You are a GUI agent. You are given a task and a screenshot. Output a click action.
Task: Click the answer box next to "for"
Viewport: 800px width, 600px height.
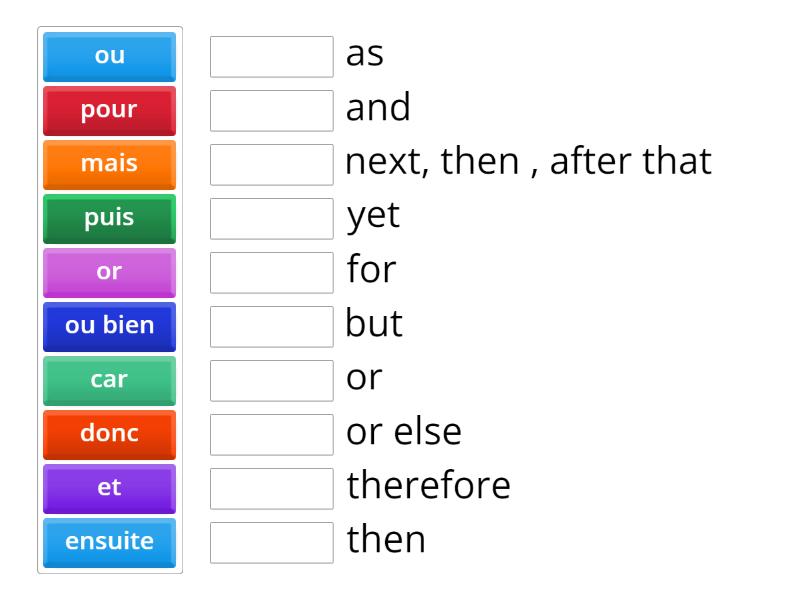coord(271,270)
